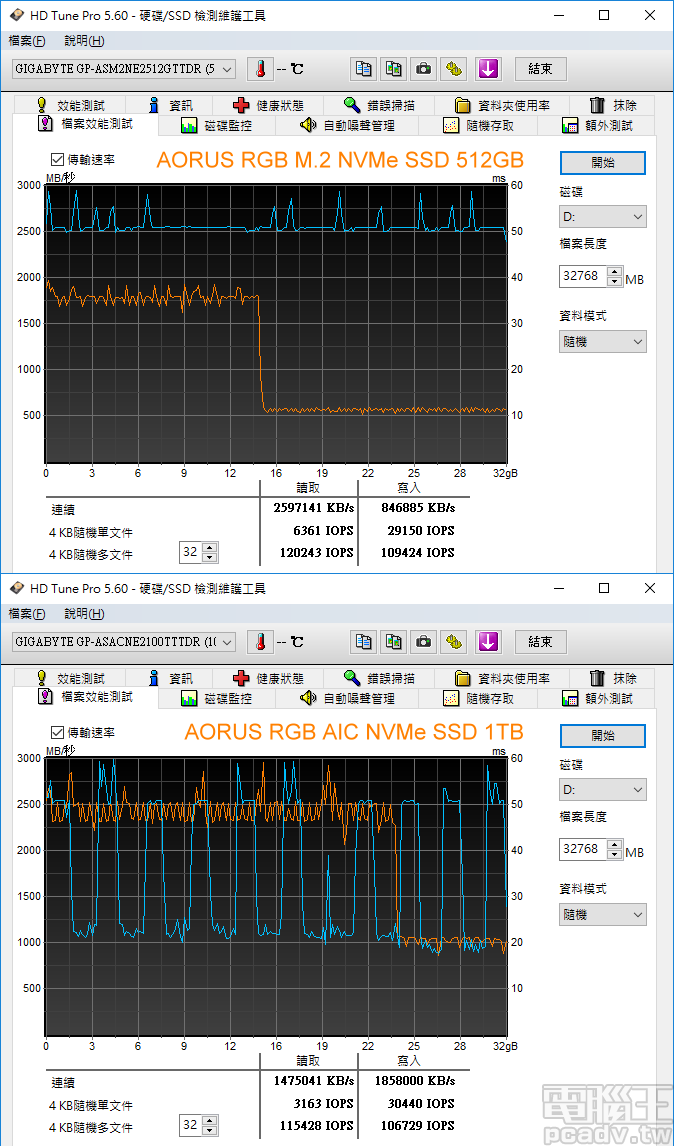The width and height of the screenshot is (674, 1146).
Task: Click 開始 start button in bottom window
Action: click(603, 735)
